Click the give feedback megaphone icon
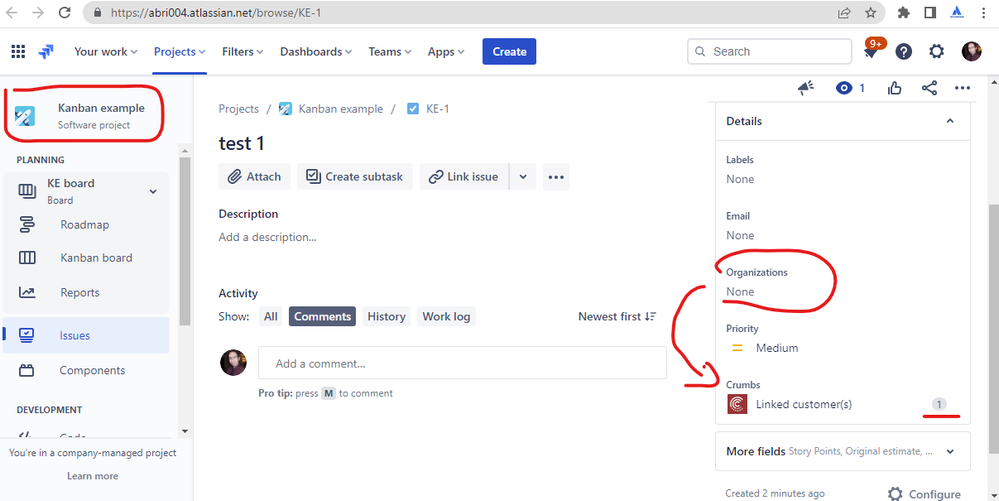999x501 pixels. pos(806,88)
